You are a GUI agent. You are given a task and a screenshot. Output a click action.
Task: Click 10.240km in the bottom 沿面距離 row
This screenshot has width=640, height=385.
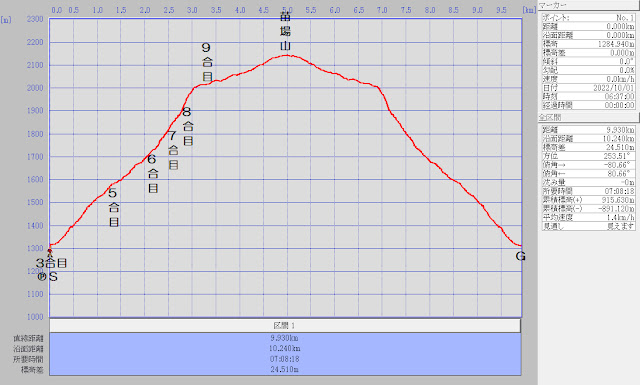click(284, 349)
